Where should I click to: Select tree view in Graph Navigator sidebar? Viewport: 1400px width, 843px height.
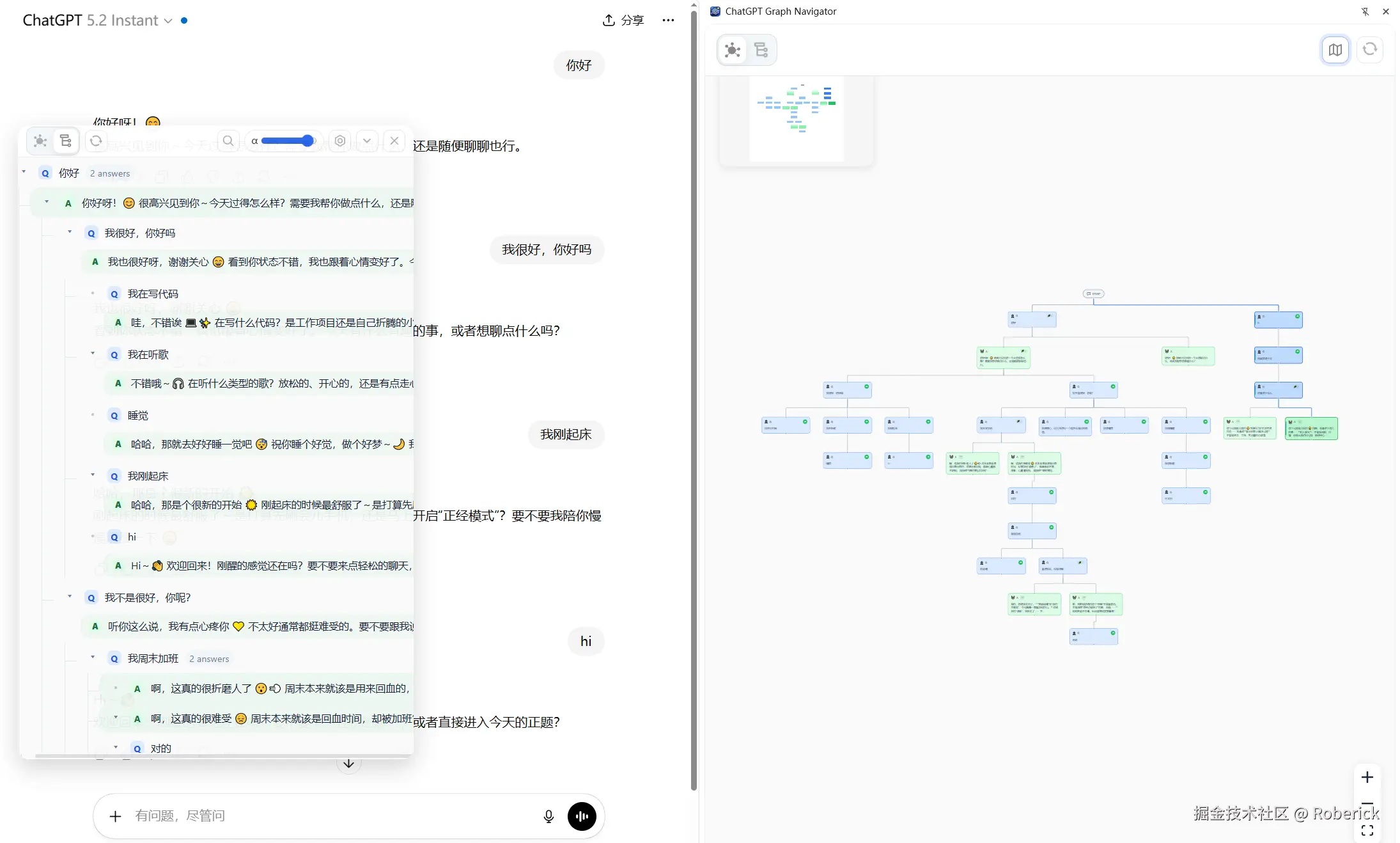click(x=761, y=50)
